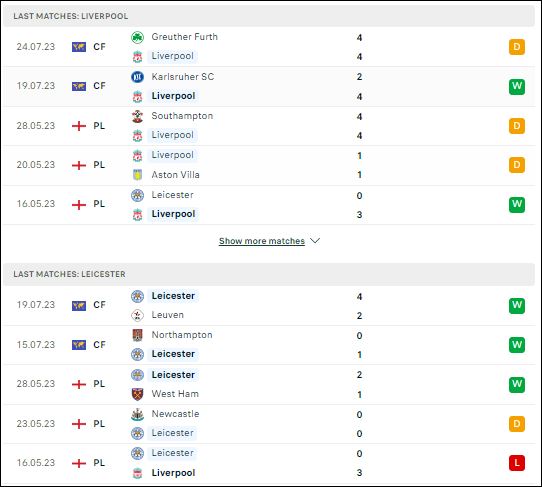Image resolution: width=542 pixels, height=487 pixels.
Task: Expand the Show more matches chevron
Action: (315, 241)
